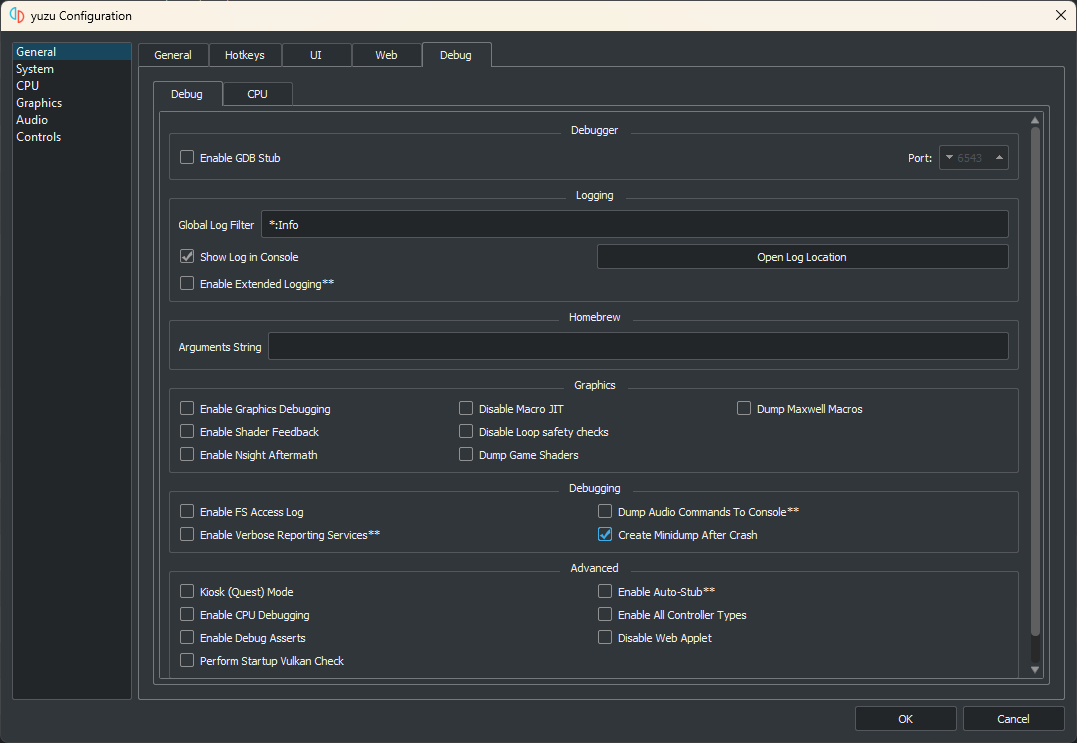The image size is (1077, 743).
Task: Check Enable All Controller Types
Action: 605,614
